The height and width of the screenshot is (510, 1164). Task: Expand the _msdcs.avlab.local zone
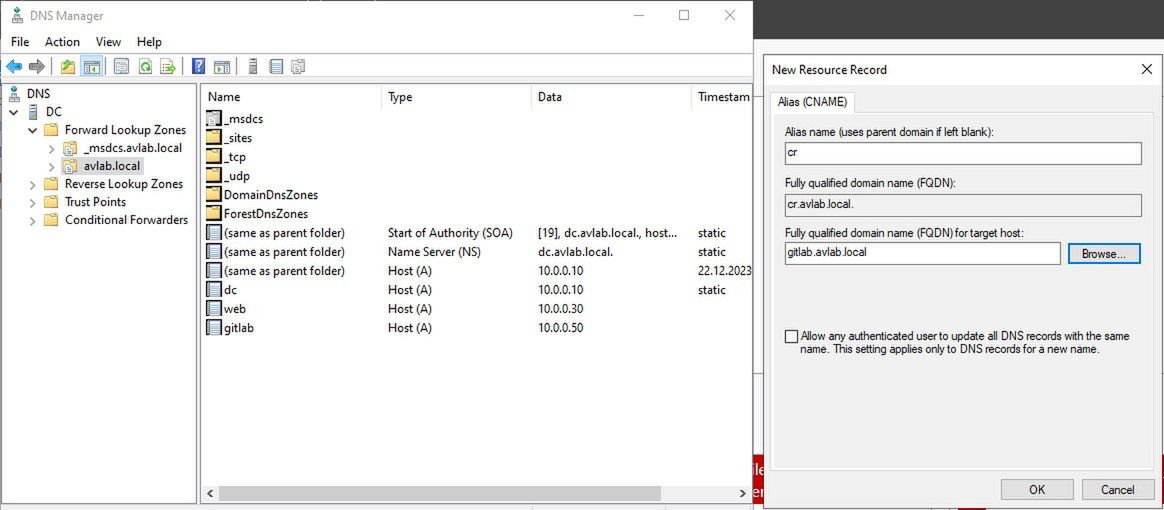(51, 148)
